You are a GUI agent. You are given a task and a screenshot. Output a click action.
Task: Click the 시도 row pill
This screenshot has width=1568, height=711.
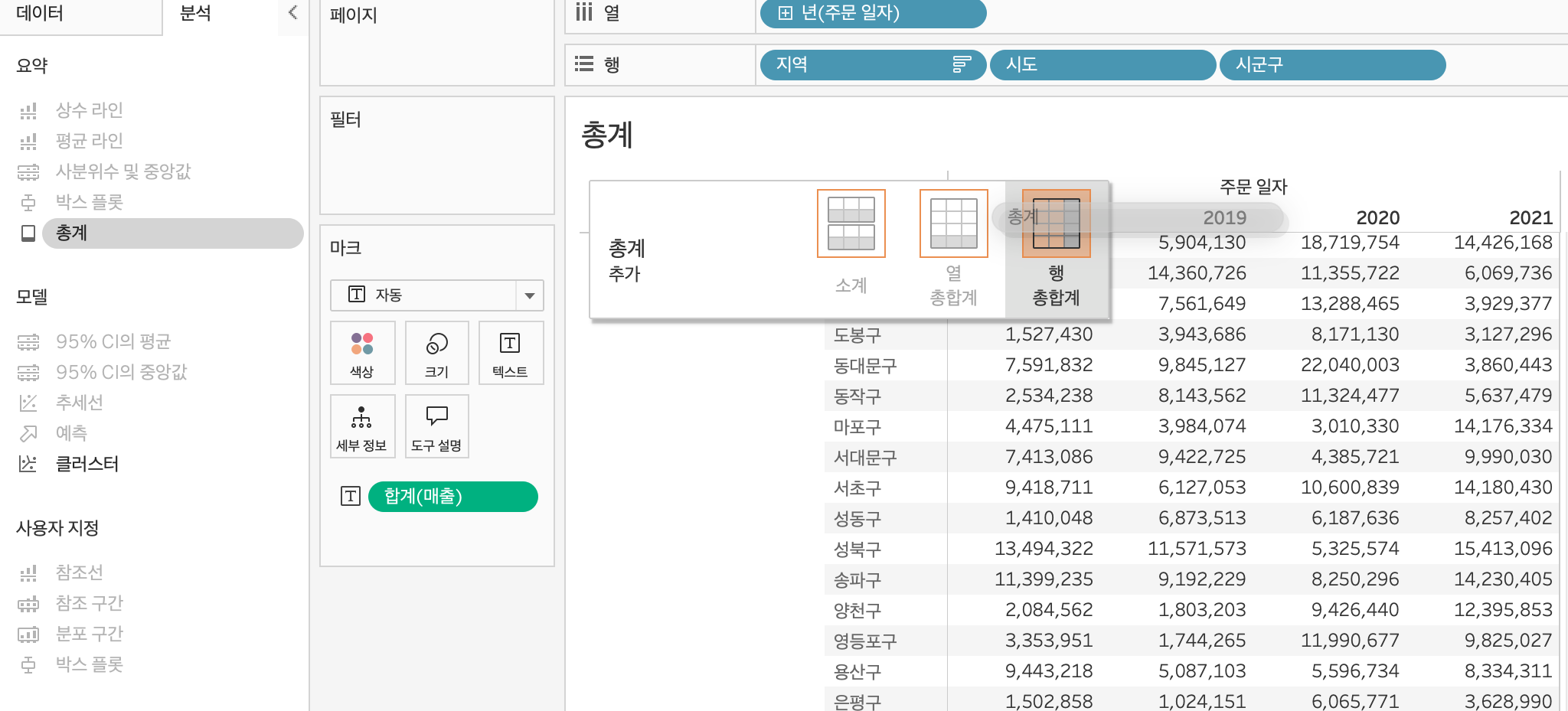point(1102,64)
